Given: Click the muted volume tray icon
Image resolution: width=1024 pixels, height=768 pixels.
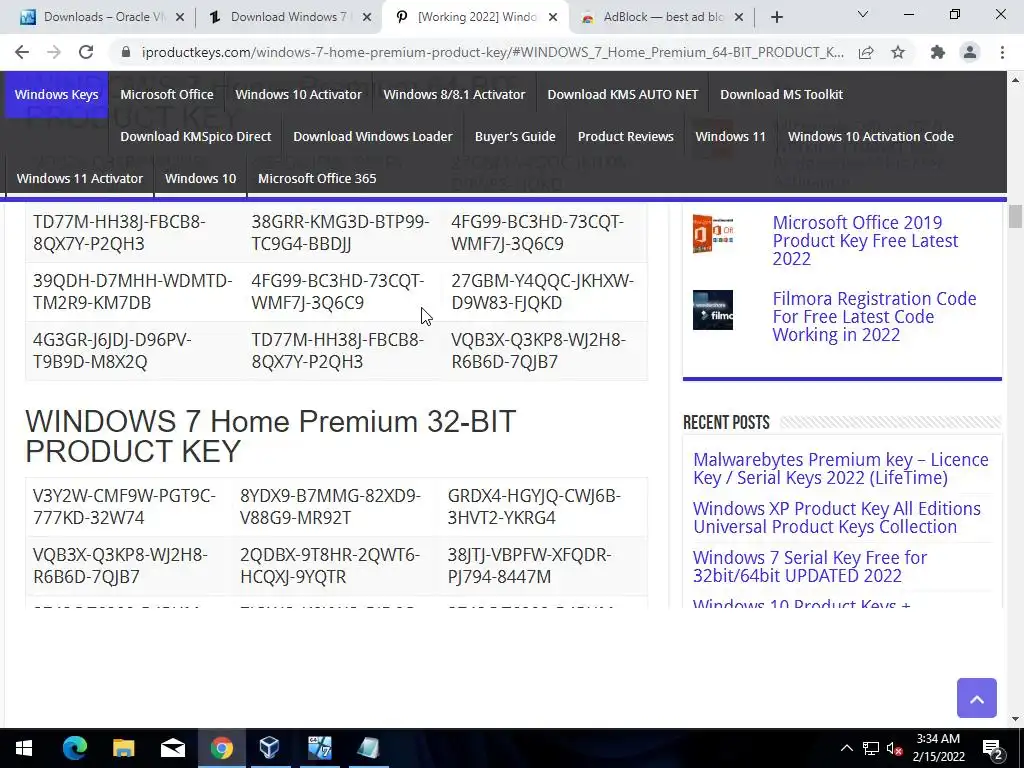Looking at the screenshot, I should (895, 748).
